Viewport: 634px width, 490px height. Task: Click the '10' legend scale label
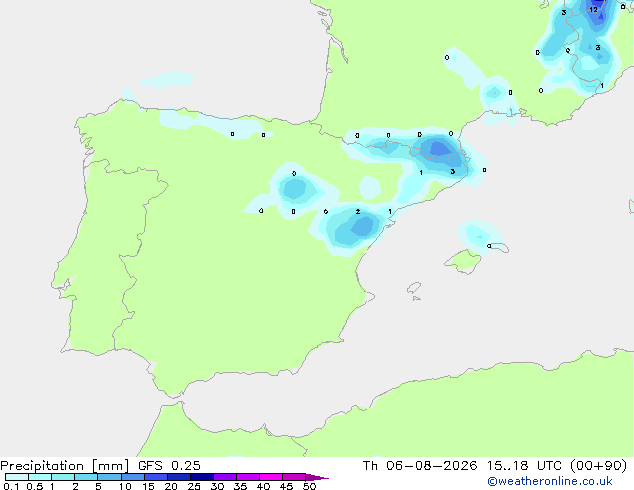point(125,486)
